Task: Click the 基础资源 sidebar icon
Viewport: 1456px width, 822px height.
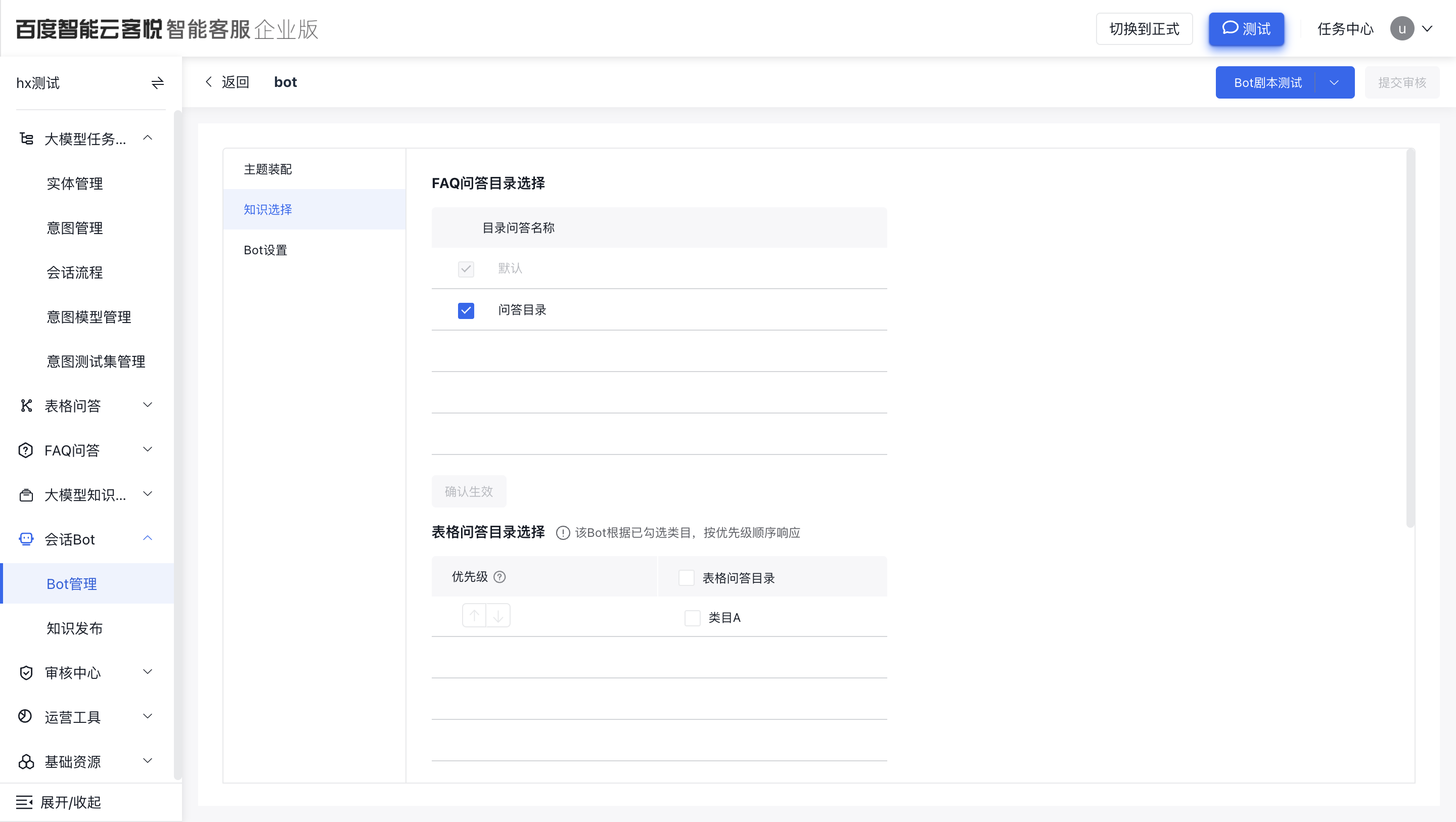Action: 26,761
